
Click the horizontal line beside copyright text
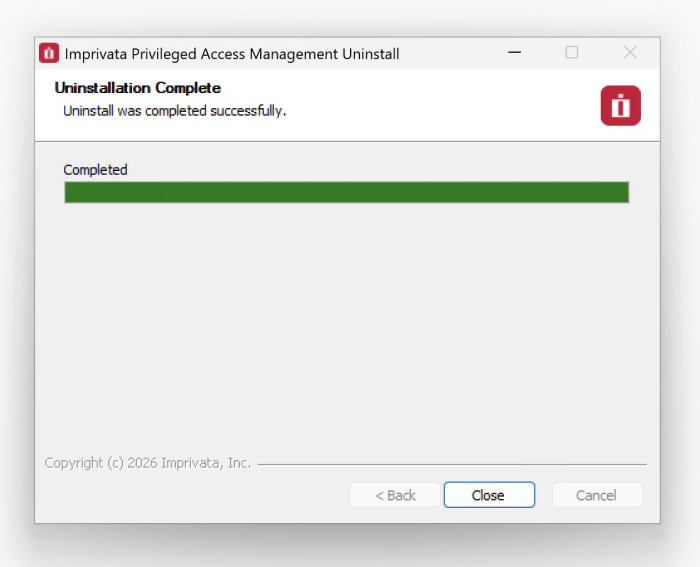click(450, 464)
